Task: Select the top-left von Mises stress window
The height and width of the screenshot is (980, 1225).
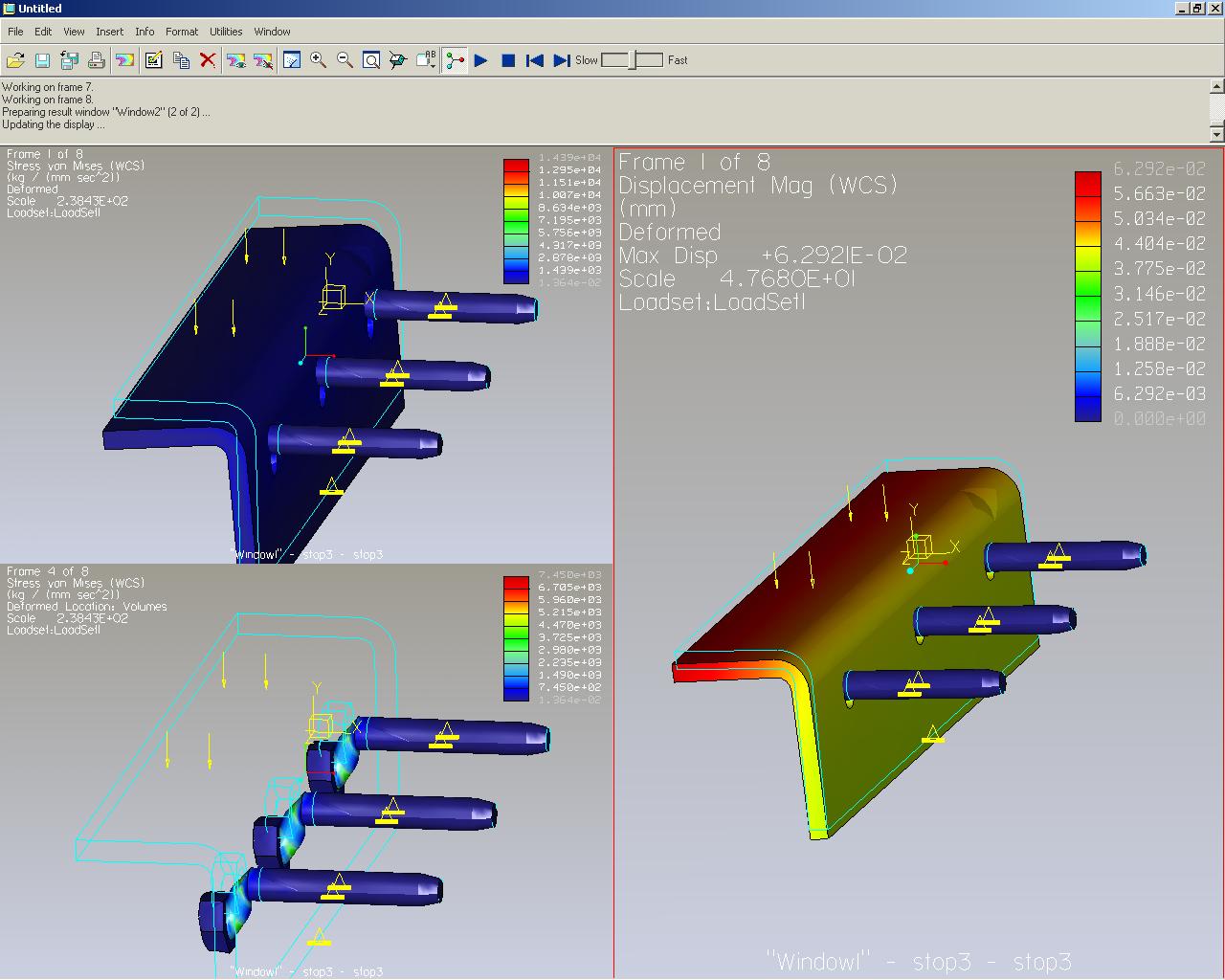Action: click(306, 354)
